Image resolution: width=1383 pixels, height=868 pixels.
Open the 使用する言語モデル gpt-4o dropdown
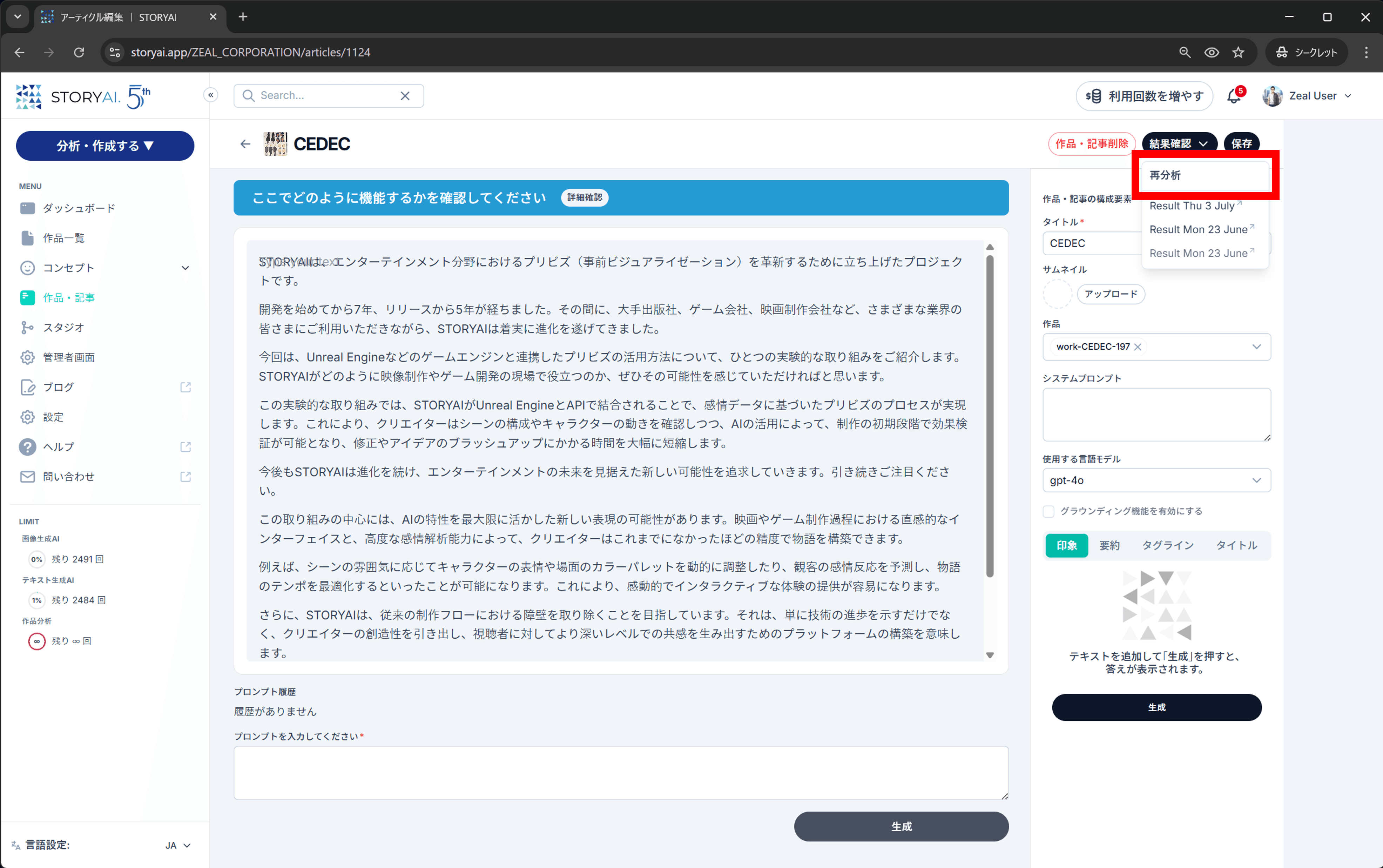pyautogui.click(x=1156, y=480)
